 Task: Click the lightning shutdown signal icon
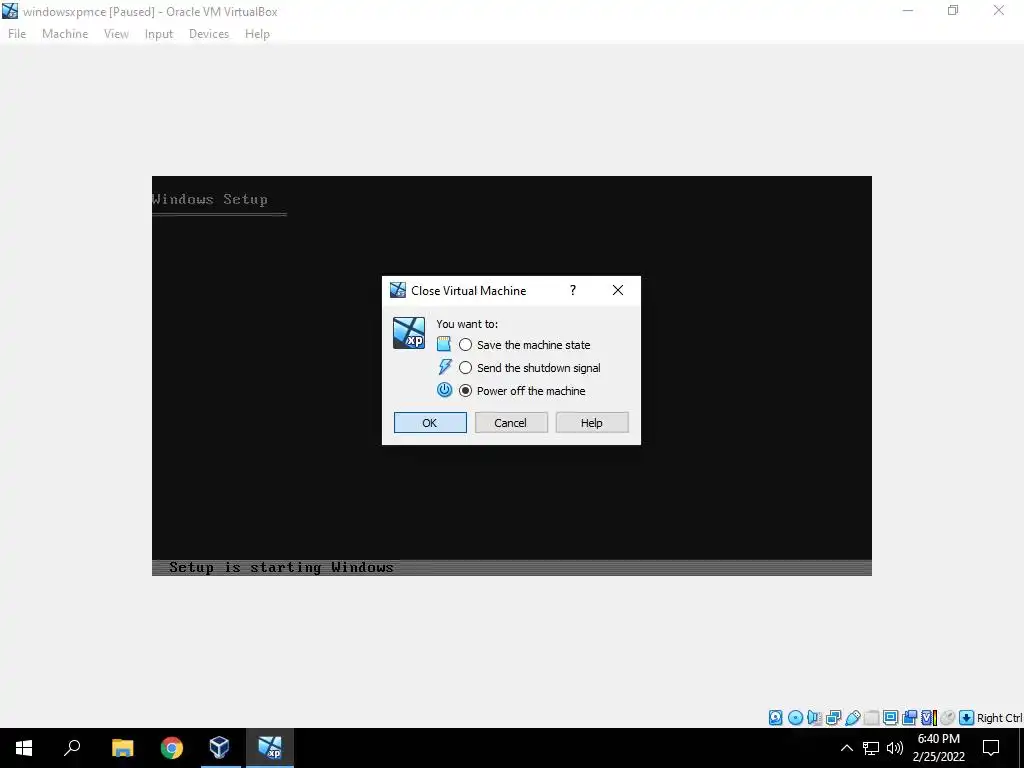pyautogui.click(x=444, y=367)
